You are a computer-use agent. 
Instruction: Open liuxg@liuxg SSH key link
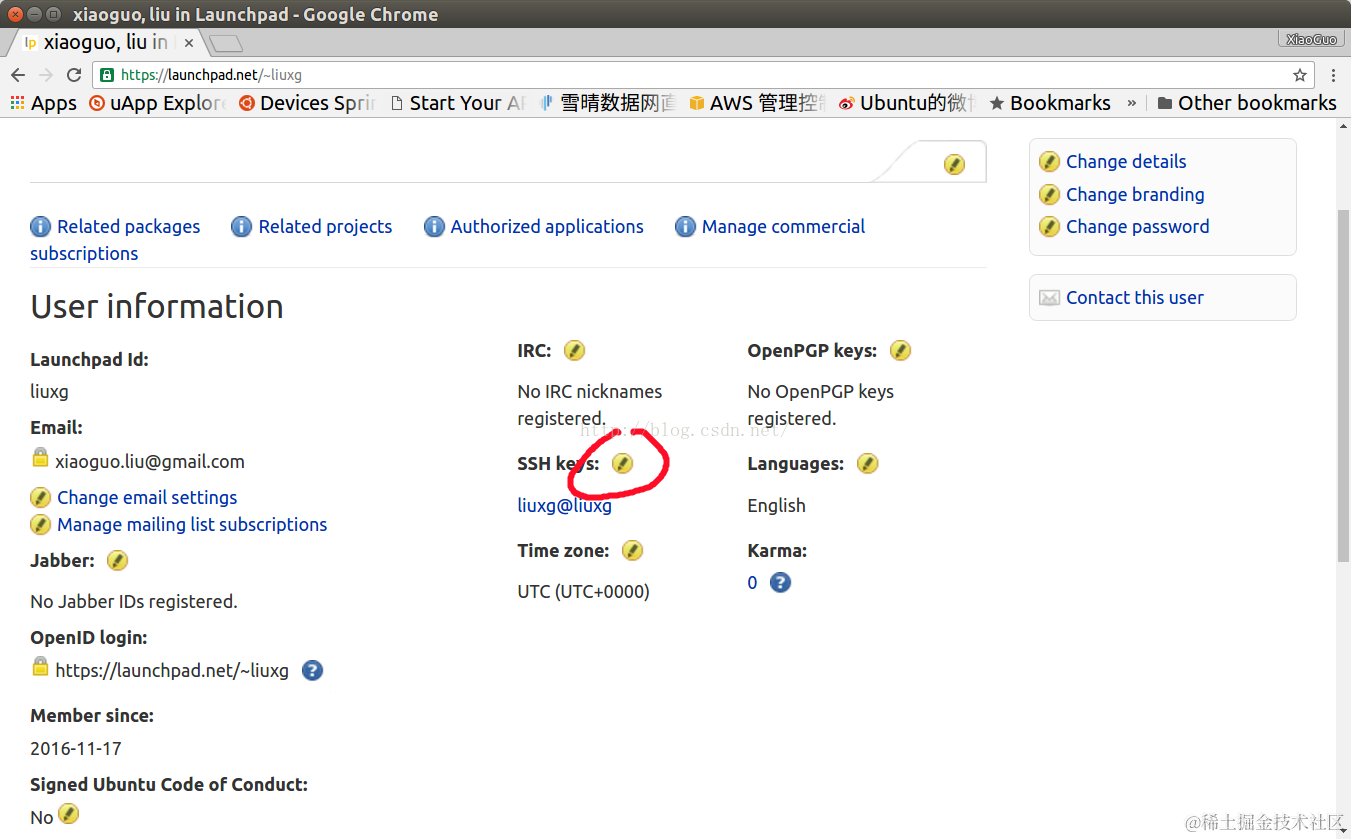[x=564, y=506]
